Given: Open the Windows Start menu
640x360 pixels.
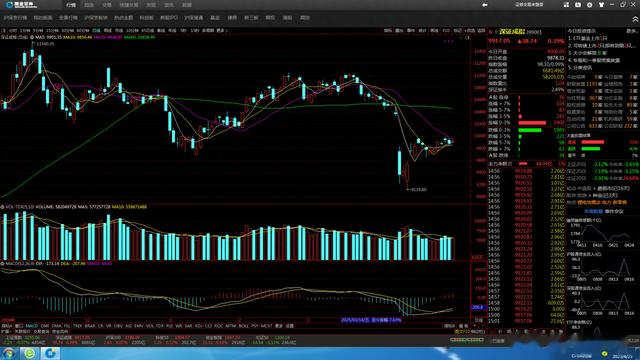Looking at the screenshot, I should point(8,353).
